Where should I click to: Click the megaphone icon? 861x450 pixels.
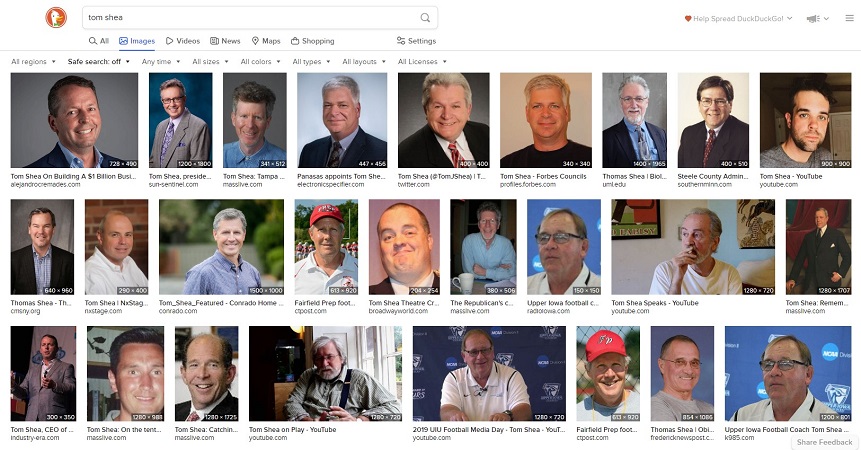813,19
